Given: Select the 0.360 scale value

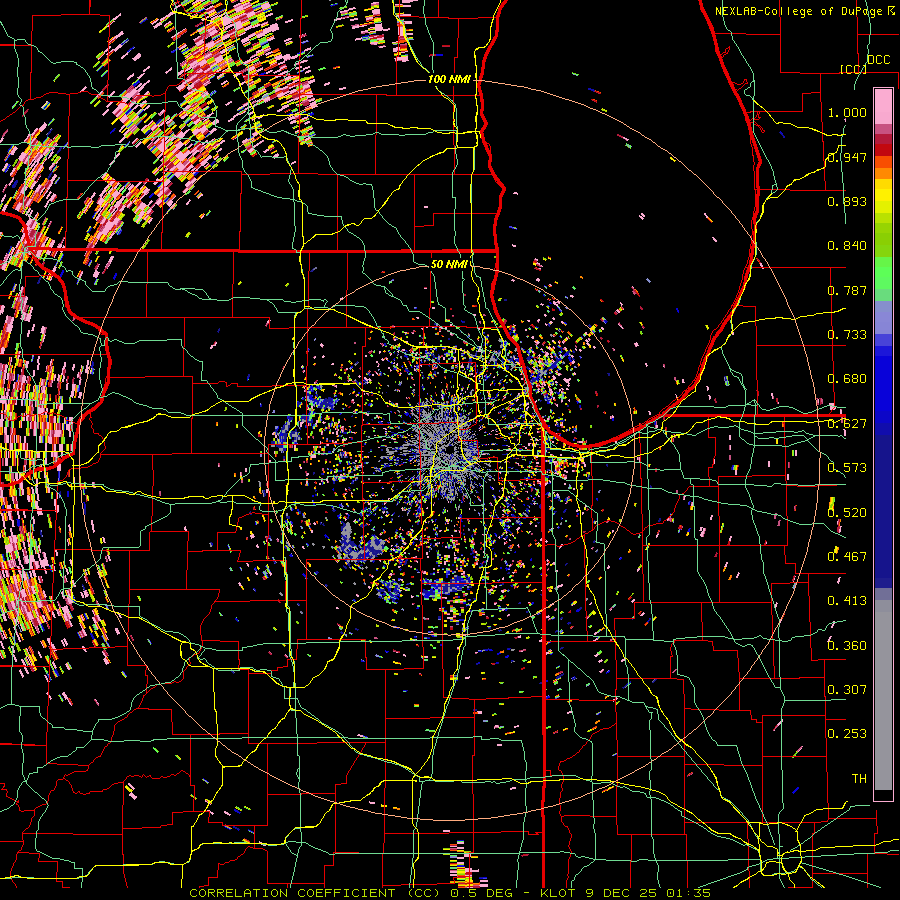Looking at the screenshot, I should click(x=847, y=645).
